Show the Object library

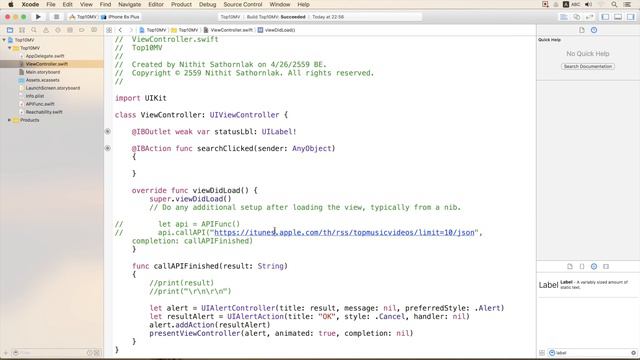coord(594,267)
